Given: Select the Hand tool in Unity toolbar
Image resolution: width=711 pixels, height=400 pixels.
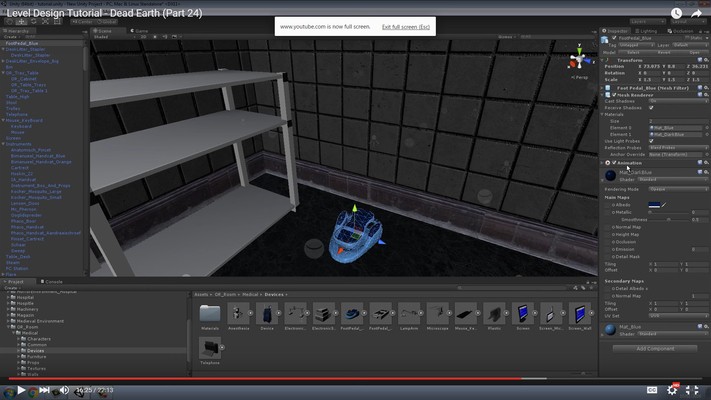Looking at the screenshot, I should (x=10, y=21).
